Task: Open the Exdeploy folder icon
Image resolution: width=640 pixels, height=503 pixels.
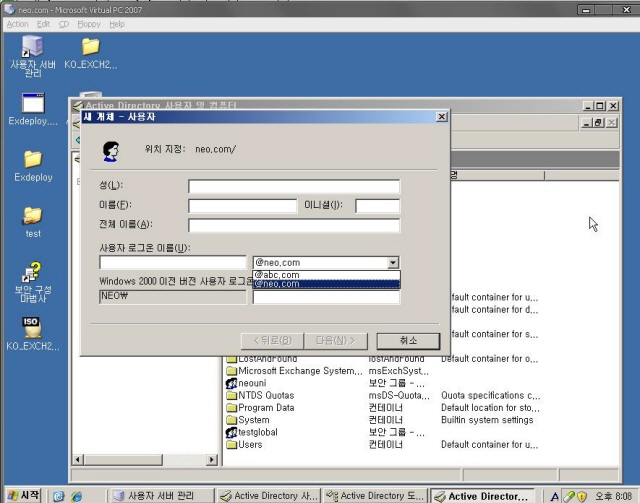Action: (x=33, y=165)
